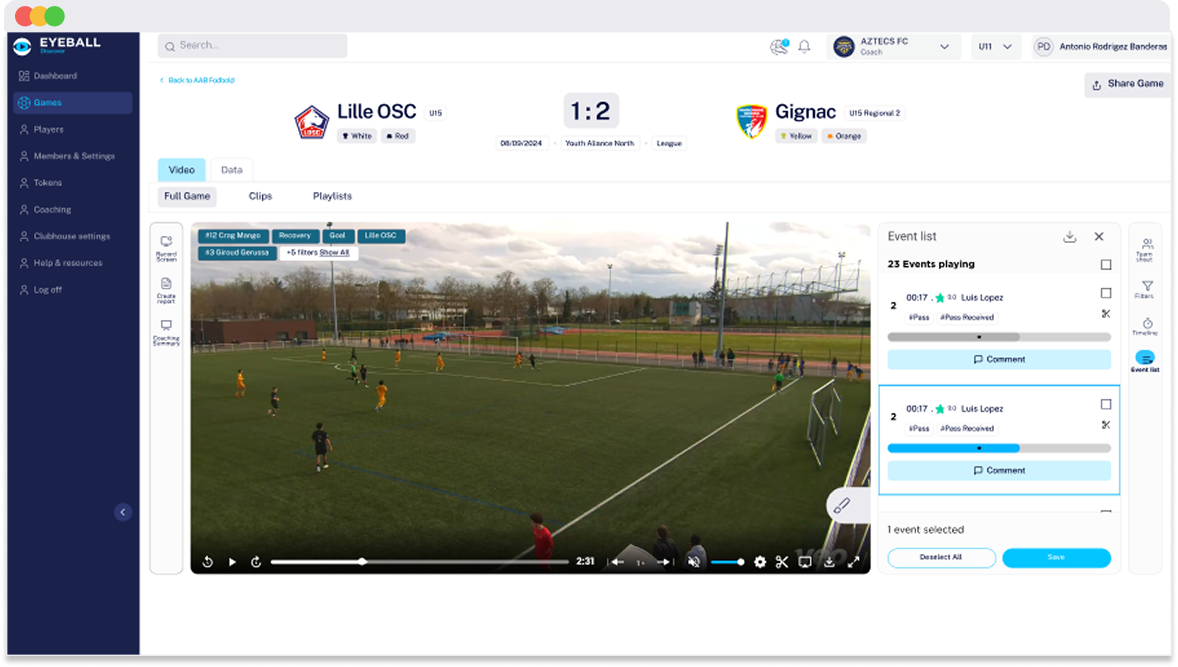
Task: Download the event list
Action: (1069, 237)
